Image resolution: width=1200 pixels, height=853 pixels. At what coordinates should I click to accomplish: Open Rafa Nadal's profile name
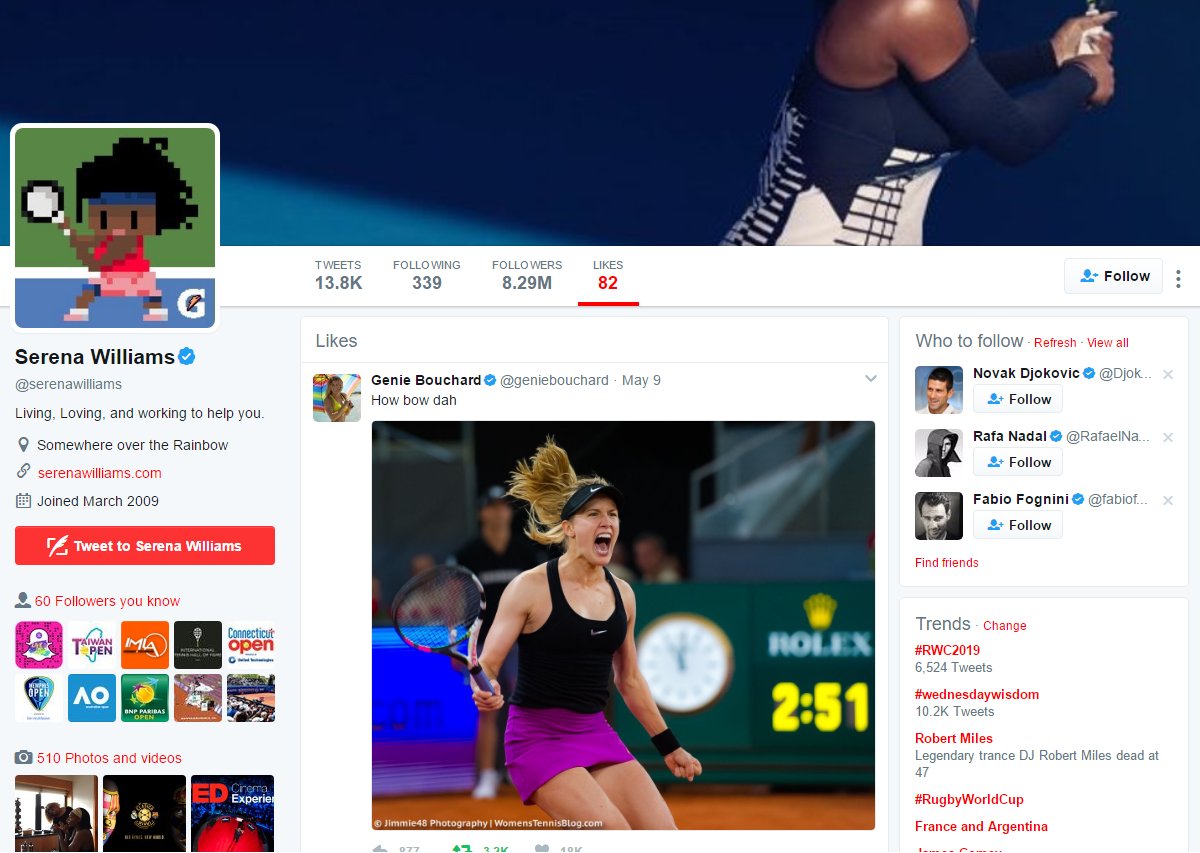pos(1010,436)
